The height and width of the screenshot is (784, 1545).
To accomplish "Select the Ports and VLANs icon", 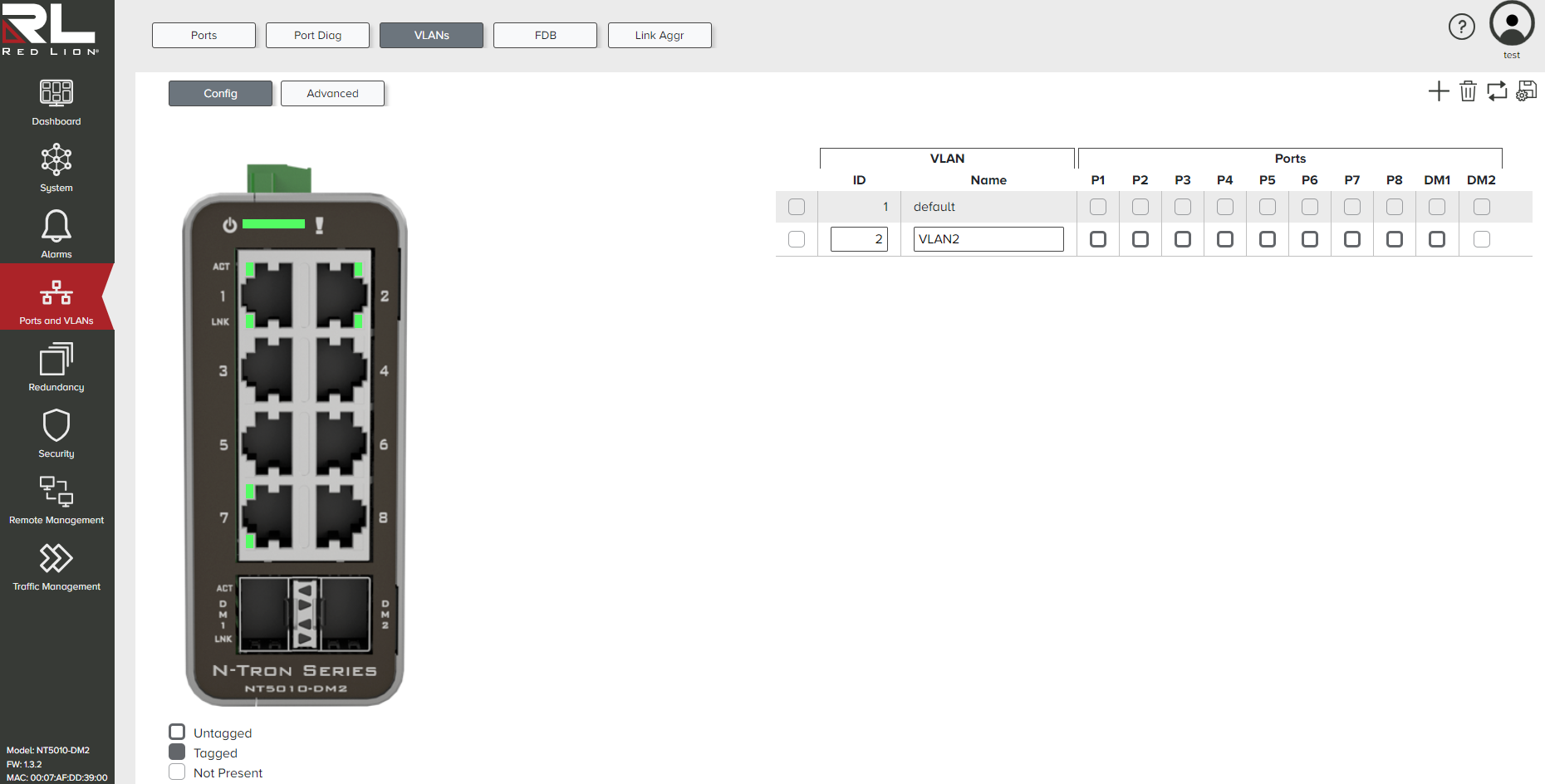I will [56, 292].
